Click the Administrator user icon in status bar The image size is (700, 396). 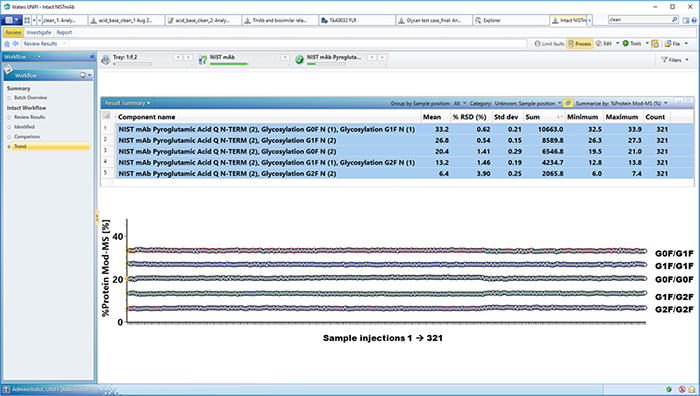[x=6, y=389]
